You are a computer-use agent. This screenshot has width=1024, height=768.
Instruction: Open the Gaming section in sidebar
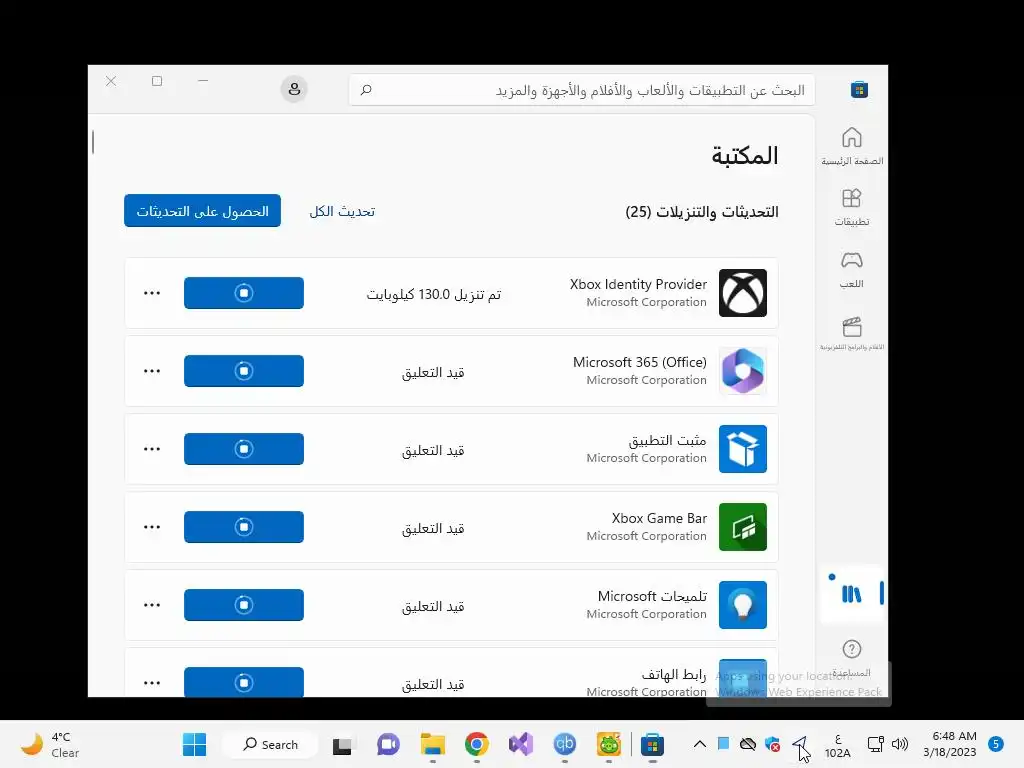click(852, 270)
